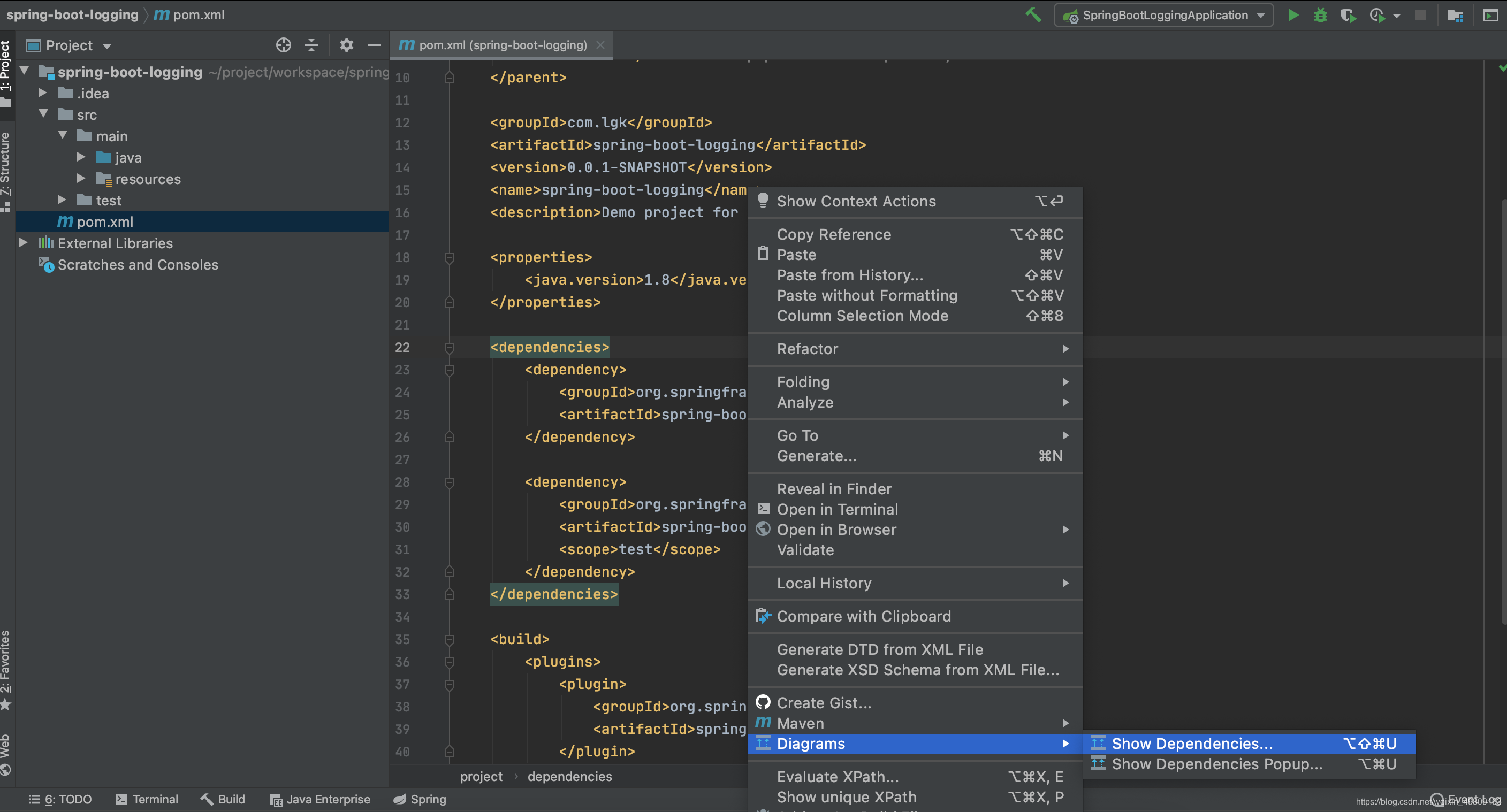Expand the .idea folder
Viewport: 1507px width, 812px height.
point(42,93)
